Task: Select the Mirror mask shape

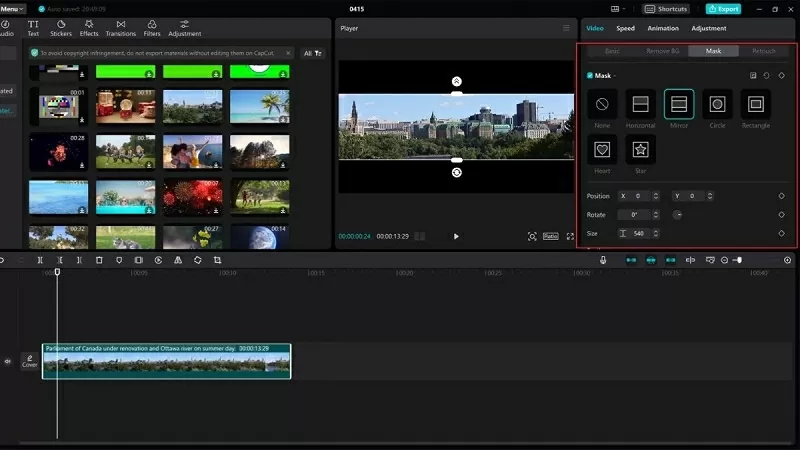Action: pos(679,104)
